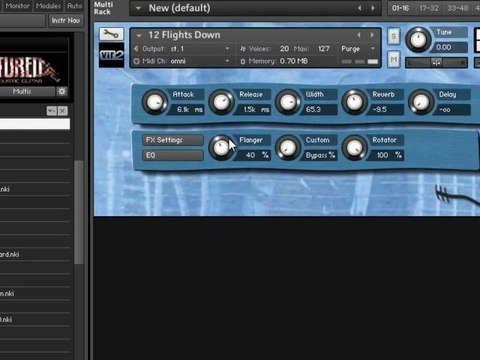This screenshot has height=360, width=480.
Task: Click the Rotator value 100 %
Action: 387,155
